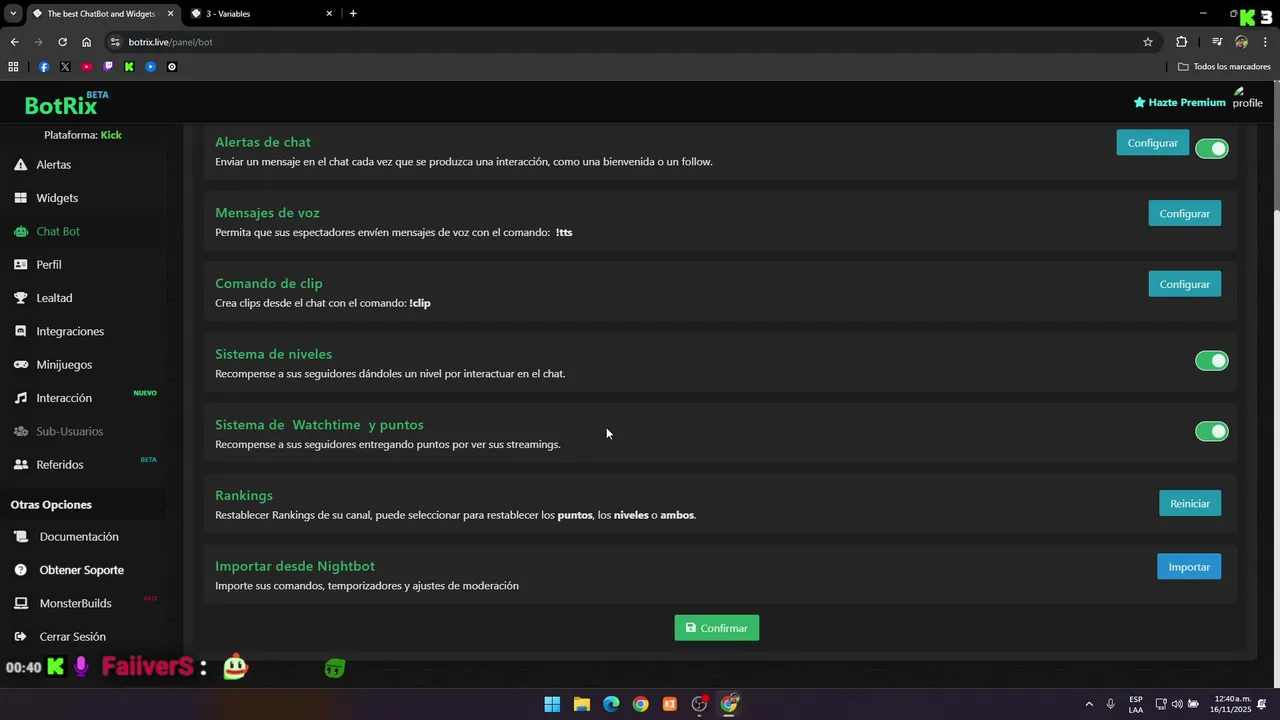Open Facebook bookmark in bookmarks bar
The height and width of the screenshot is (720, 1280).
[x=44, y=67]
